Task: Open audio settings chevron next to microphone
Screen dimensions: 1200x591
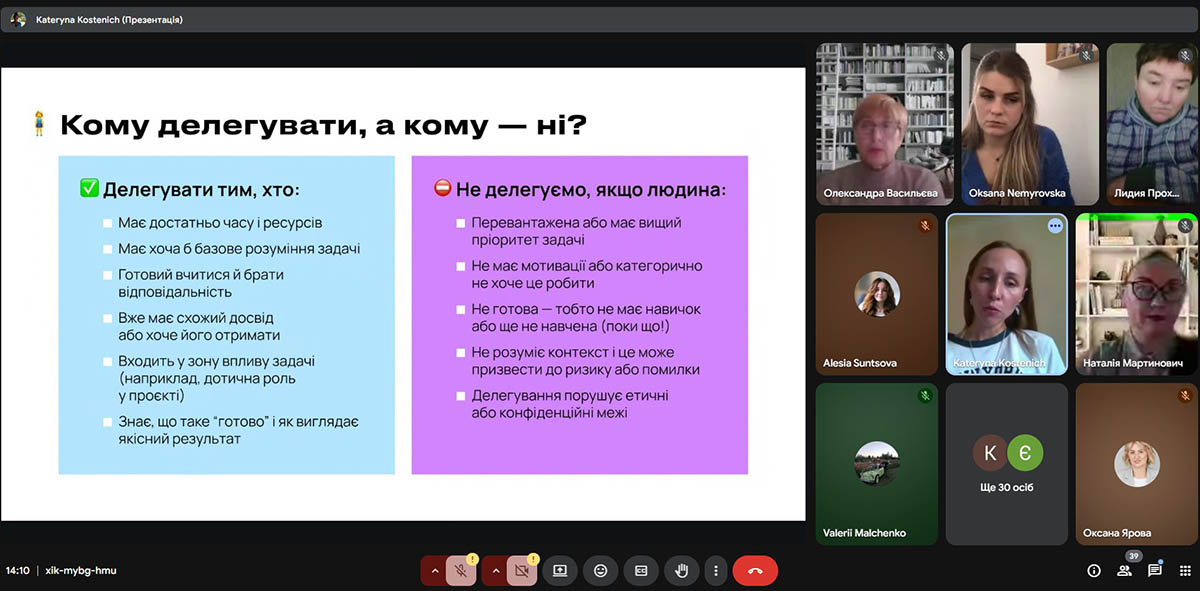Action: coord(434,570)
